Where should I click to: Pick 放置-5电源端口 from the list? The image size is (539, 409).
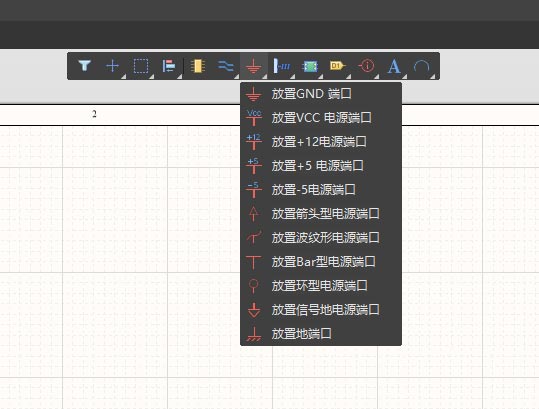(321, 190)
